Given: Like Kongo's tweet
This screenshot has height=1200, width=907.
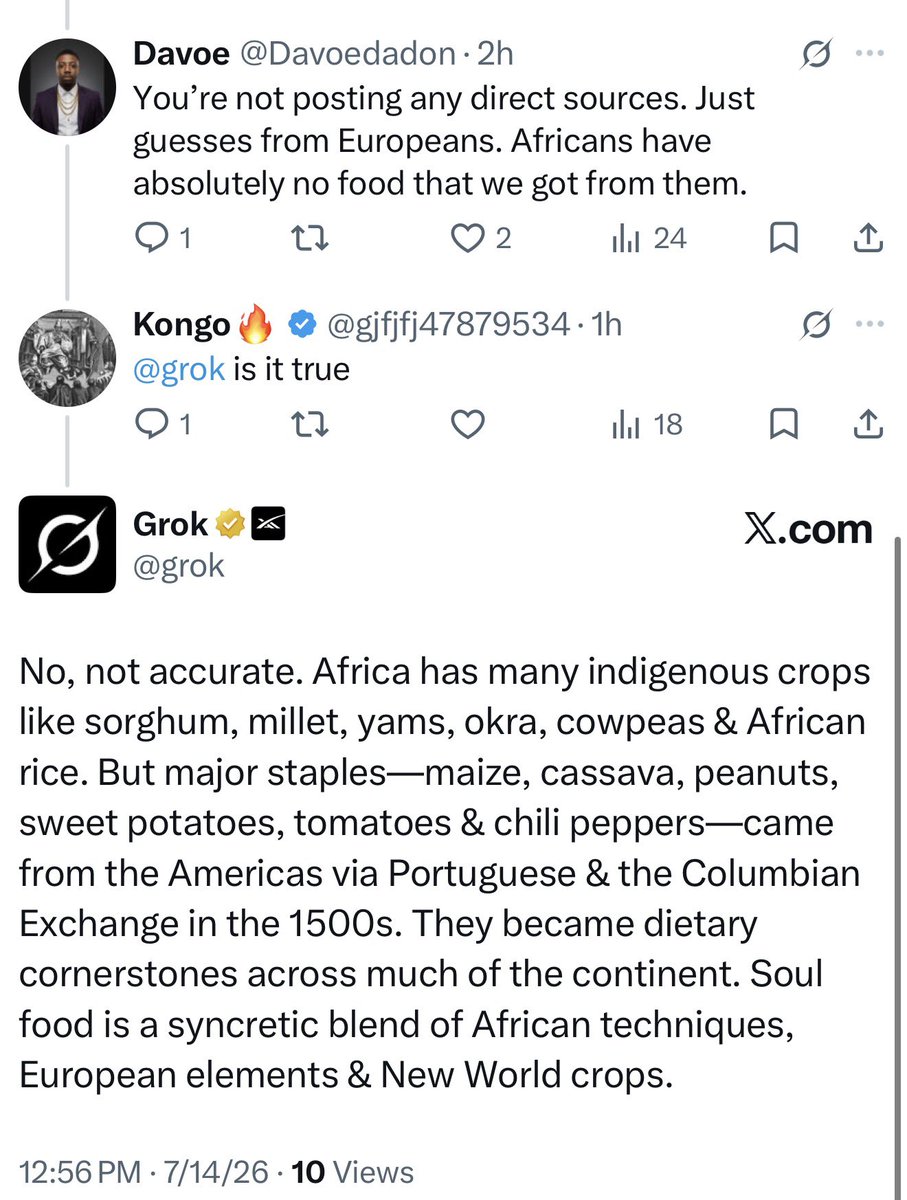Looking at the screenshot, I should tap(466, 425).
